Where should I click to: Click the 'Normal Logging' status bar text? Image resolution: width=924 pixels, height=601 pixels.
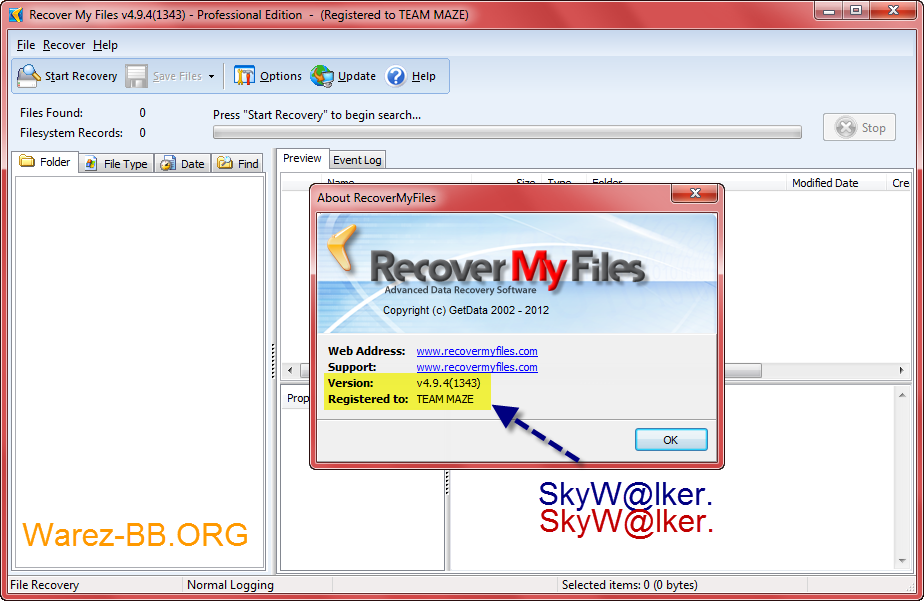coord(230,585)
